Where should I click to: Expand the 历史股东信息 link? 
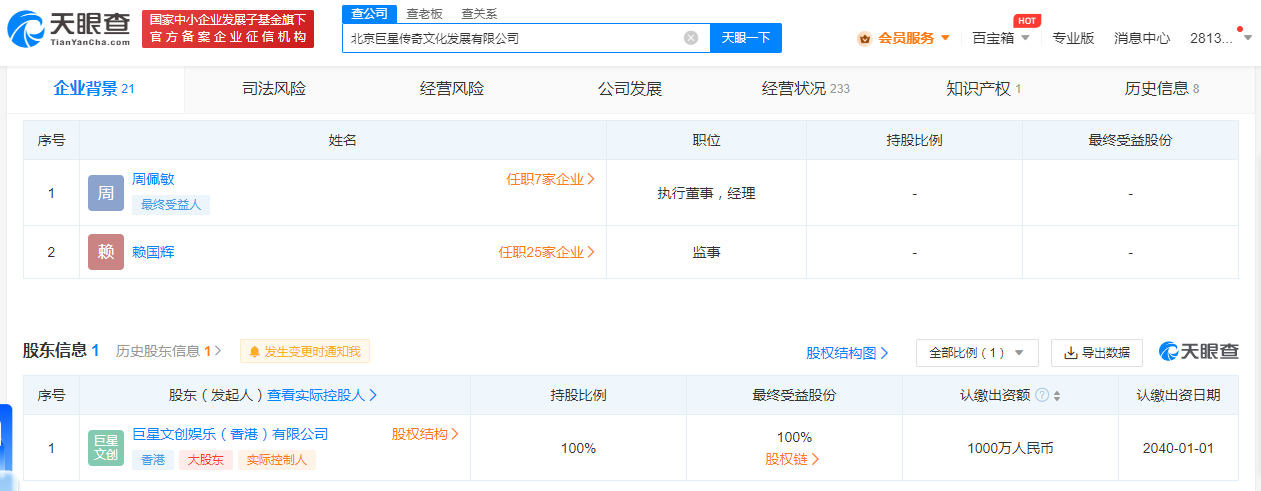169,351
